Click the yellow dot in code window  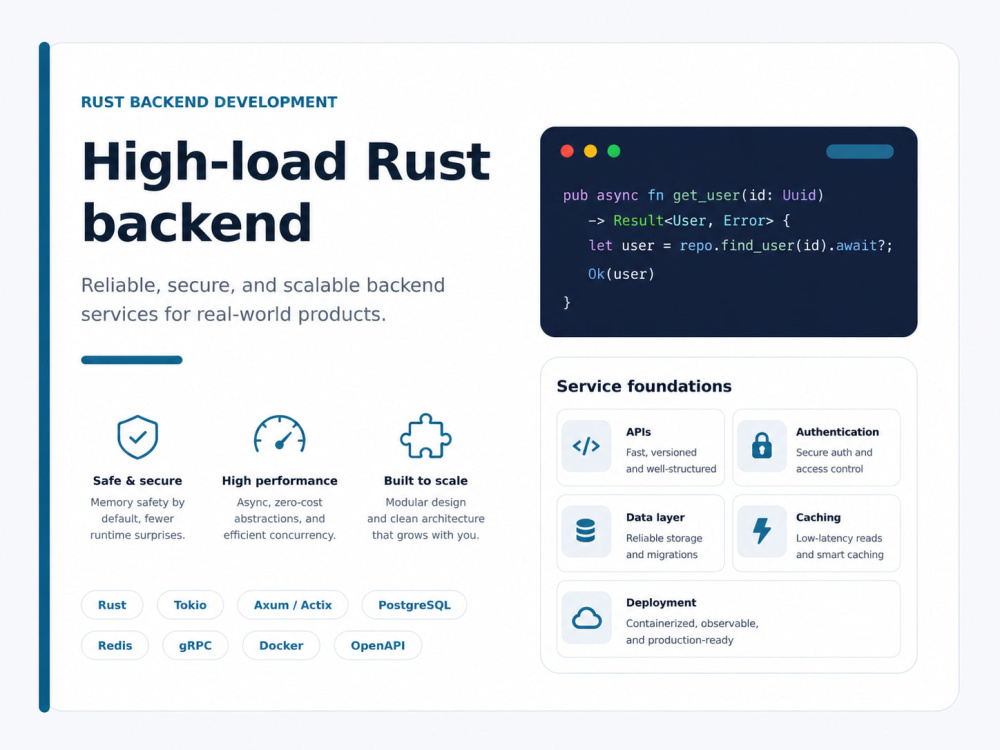[x=591, y=151]
